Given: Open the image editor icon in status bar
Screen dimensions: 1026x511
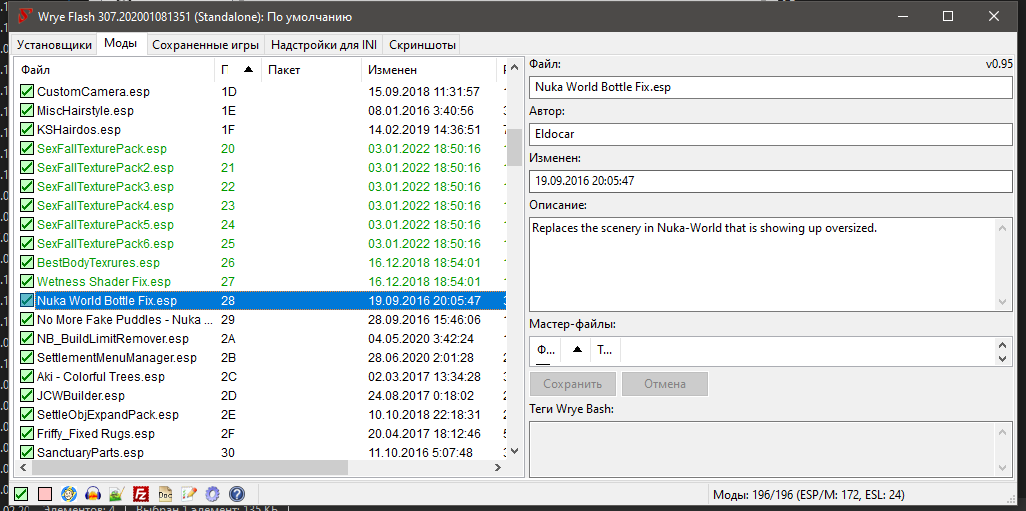Looking at the screenshot, I should click(x=117, y=493).
